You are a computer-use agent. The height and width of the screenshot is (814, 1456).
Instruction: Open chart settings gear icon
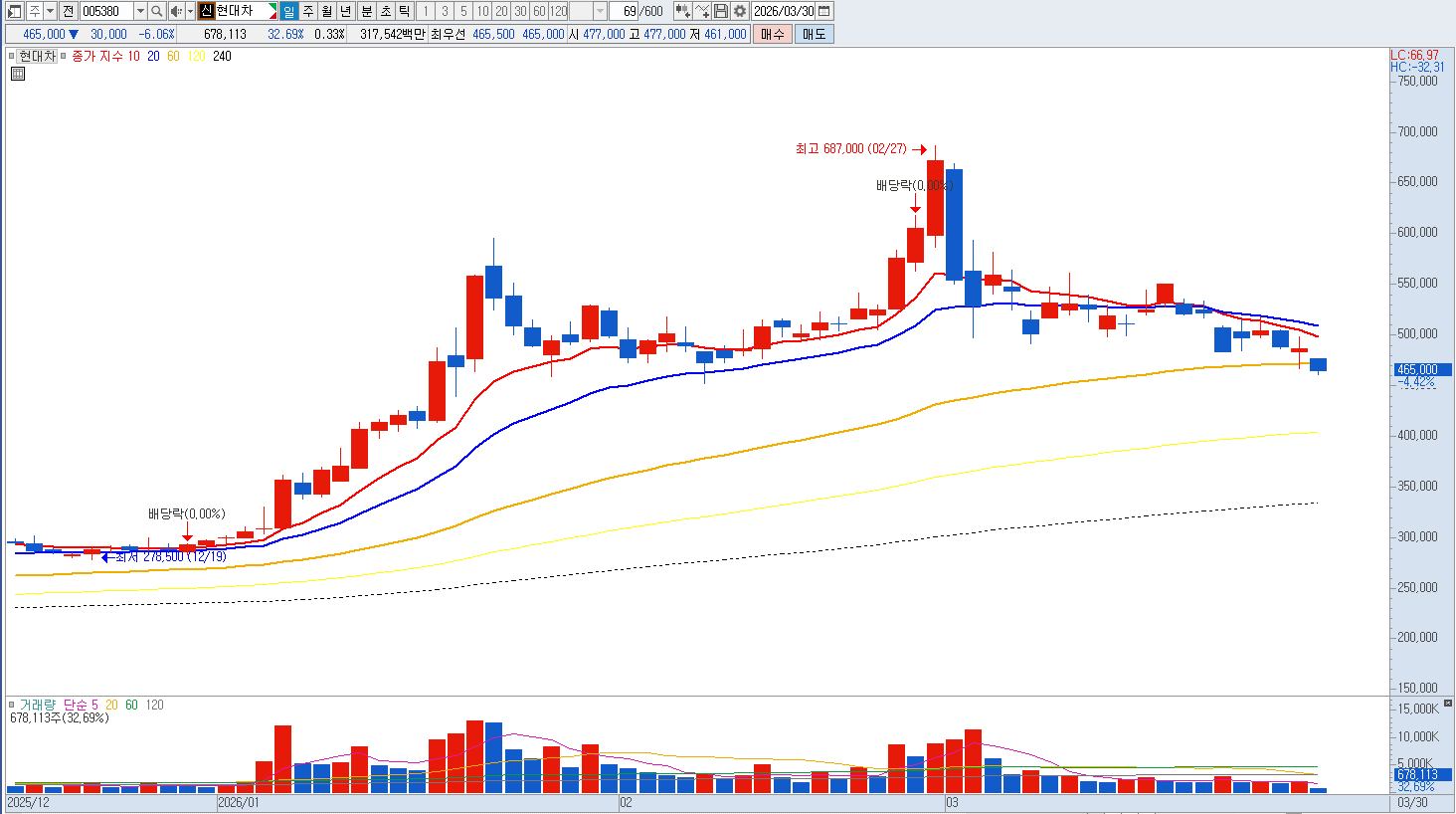click(740, 11)
